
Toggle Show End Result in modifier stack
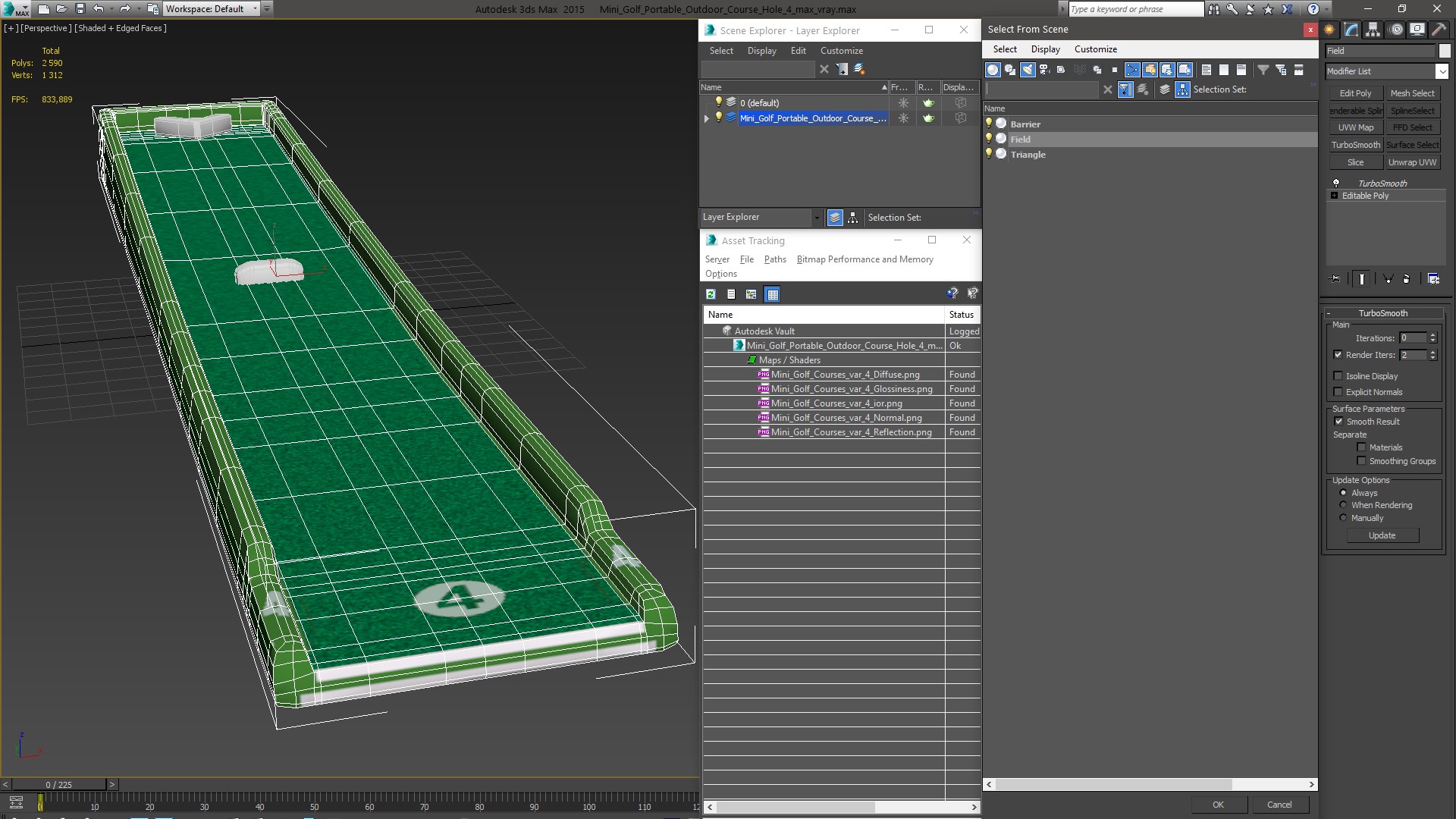1362,279
